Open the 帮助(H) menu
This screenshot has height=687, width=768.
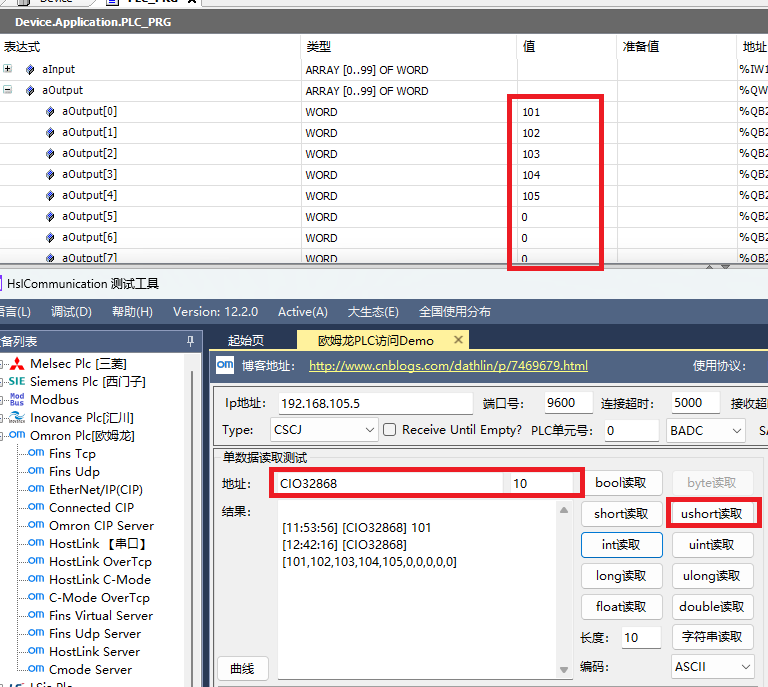pos(132,312)
